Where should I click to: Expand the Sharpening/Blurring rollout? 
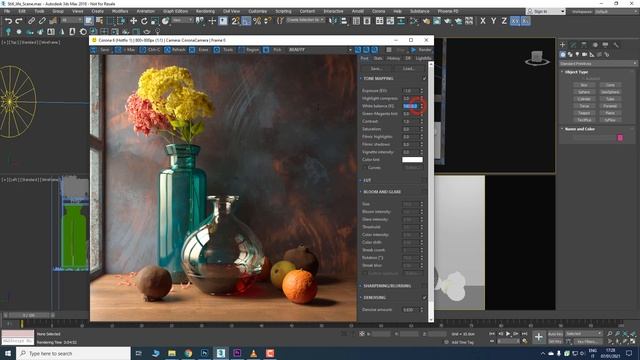pyautogui.click(x=361, y=286)
